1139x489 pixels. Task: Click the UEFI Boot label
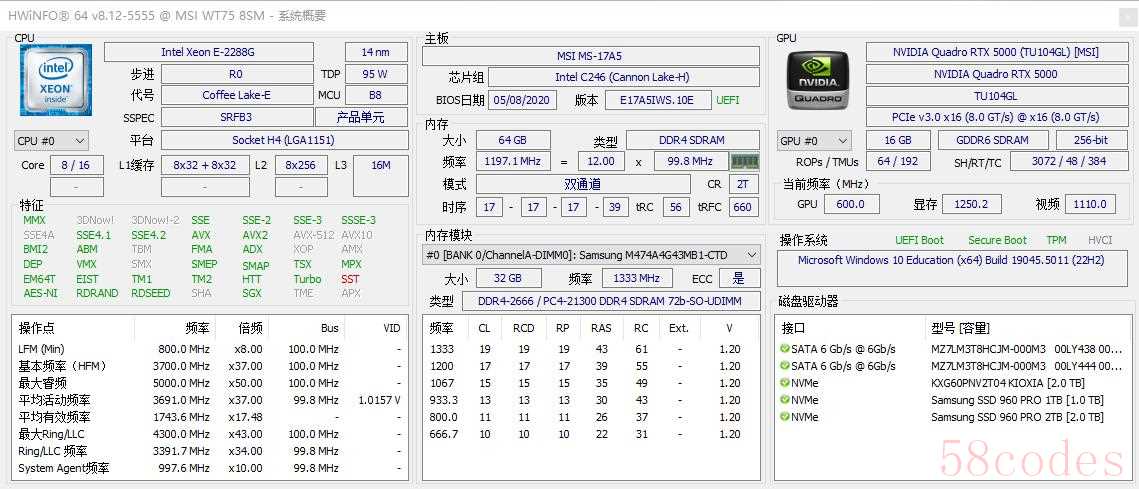point(919,240)
